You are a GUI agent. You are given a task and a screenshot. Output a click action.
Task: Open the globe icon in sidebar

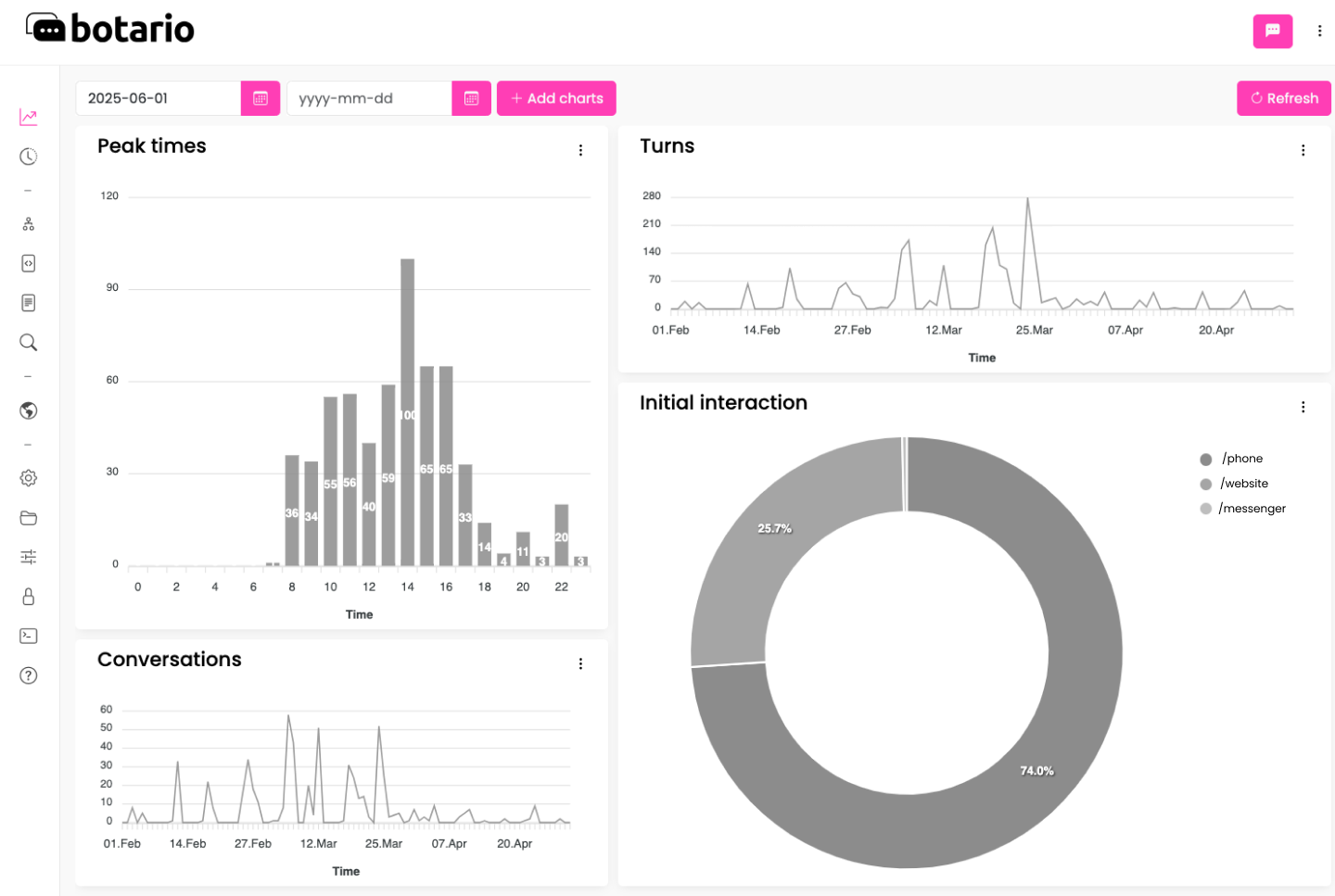(29, 410)
